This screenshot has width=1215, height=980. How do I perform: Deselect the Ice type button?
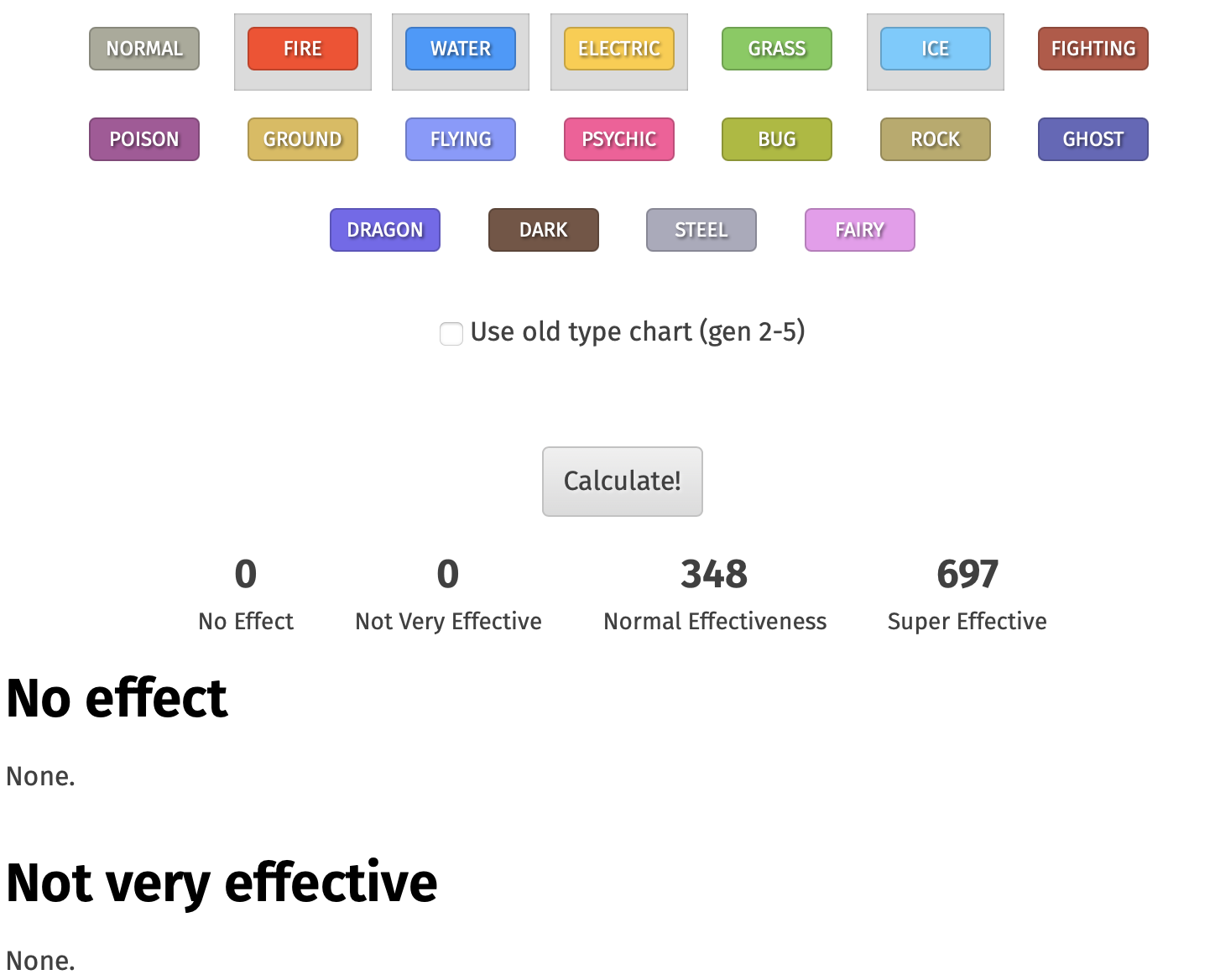click(x=936, y=49)
